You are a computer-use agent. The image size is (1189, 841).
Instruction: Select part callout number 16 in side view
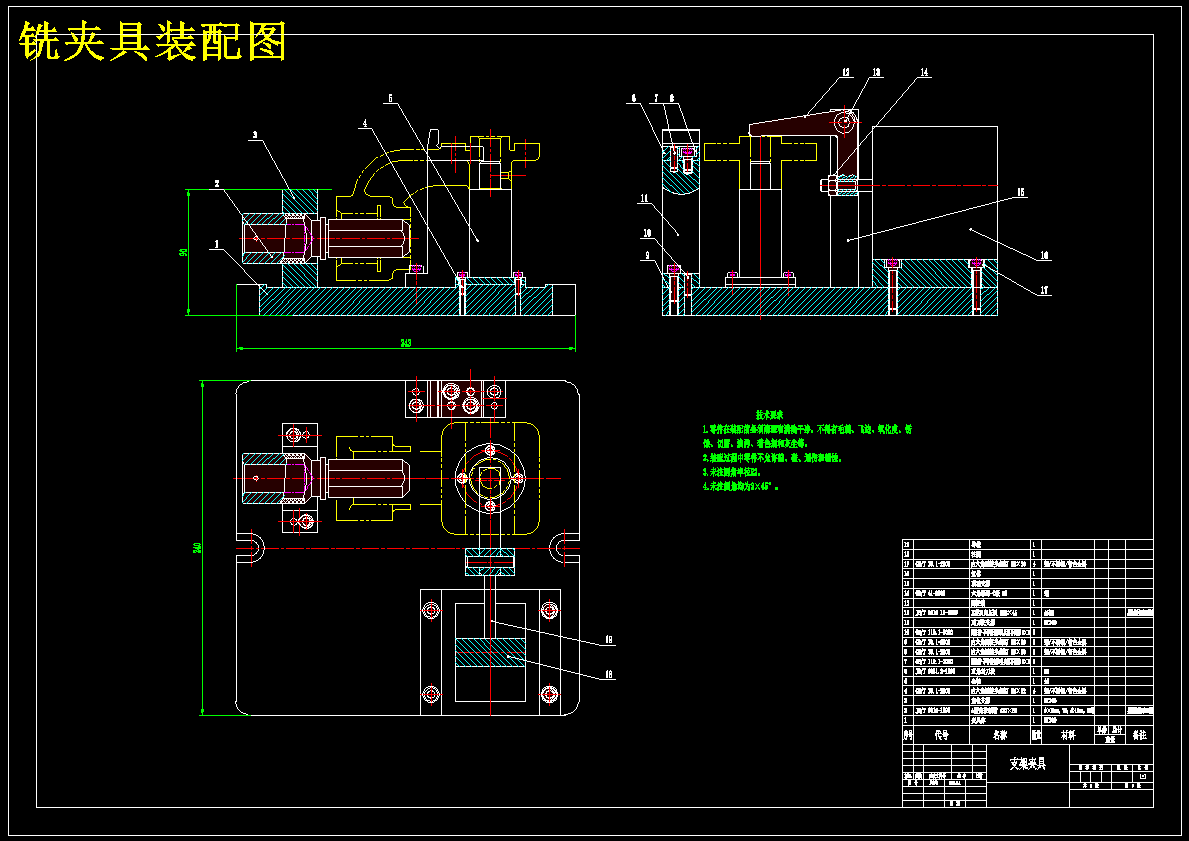tap(1045, 256)
